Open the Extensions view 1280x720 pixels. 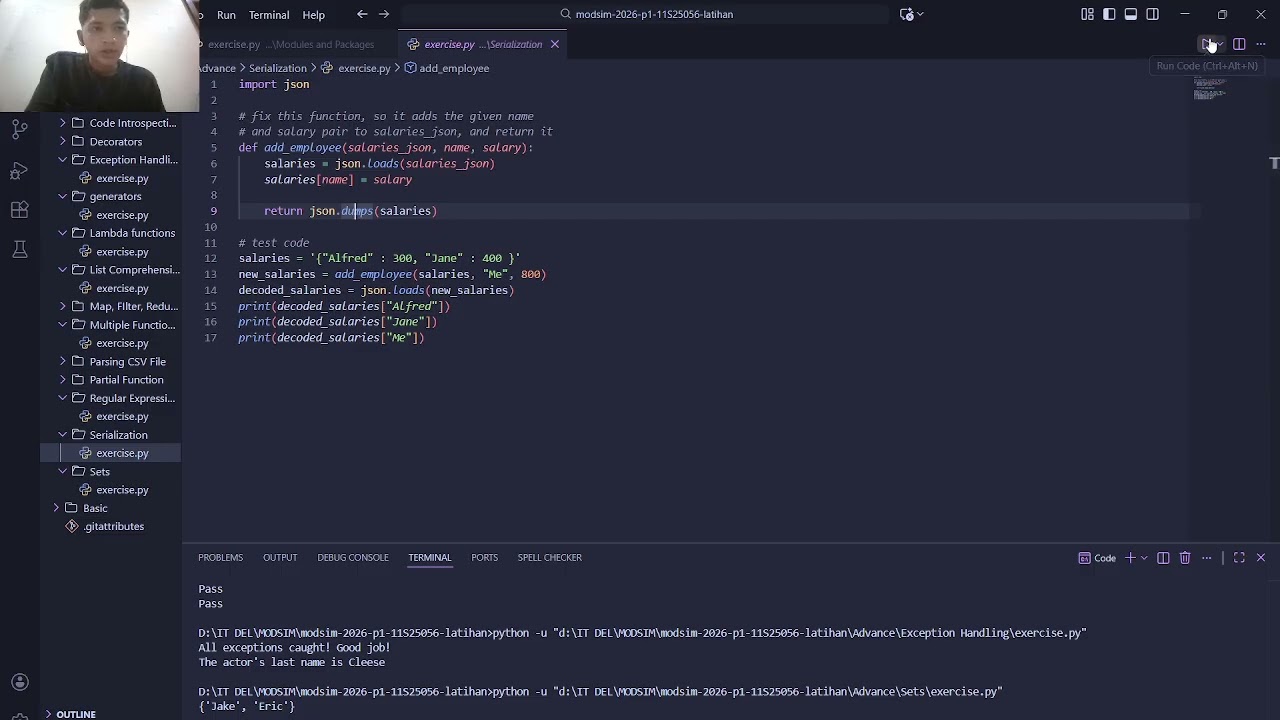(x=19, y=210)
